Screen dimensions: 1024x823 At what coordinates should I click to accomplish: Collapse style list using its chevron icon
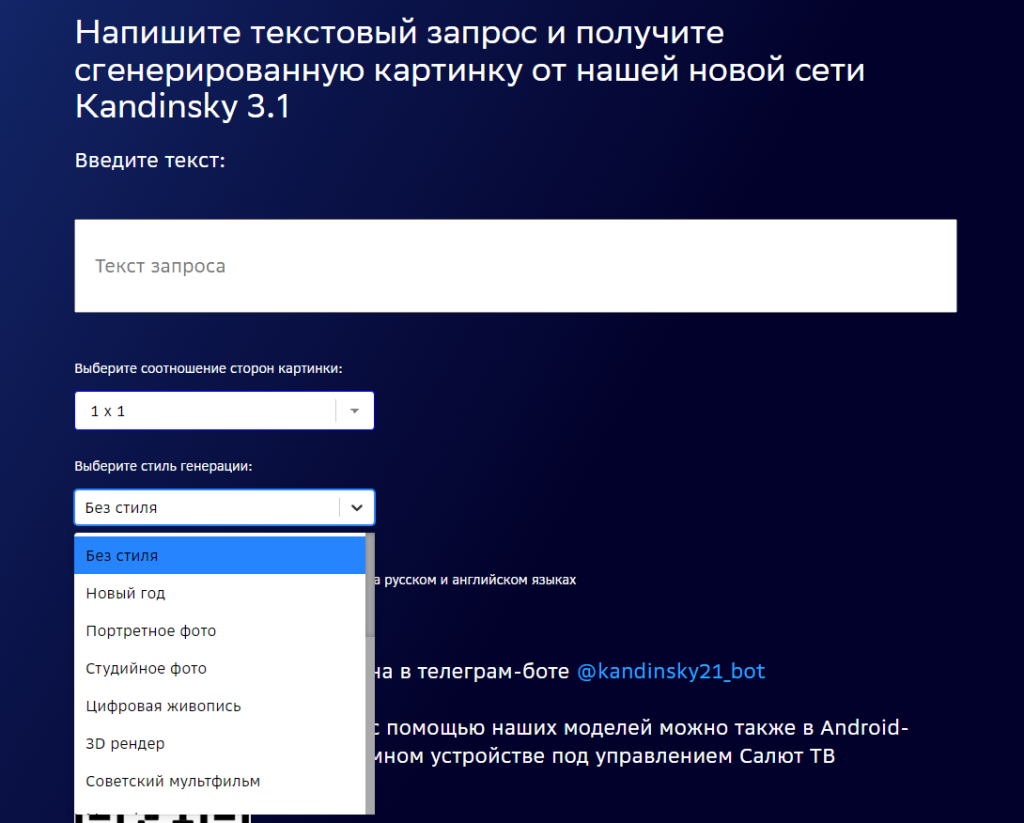click(x=357, y=508)
